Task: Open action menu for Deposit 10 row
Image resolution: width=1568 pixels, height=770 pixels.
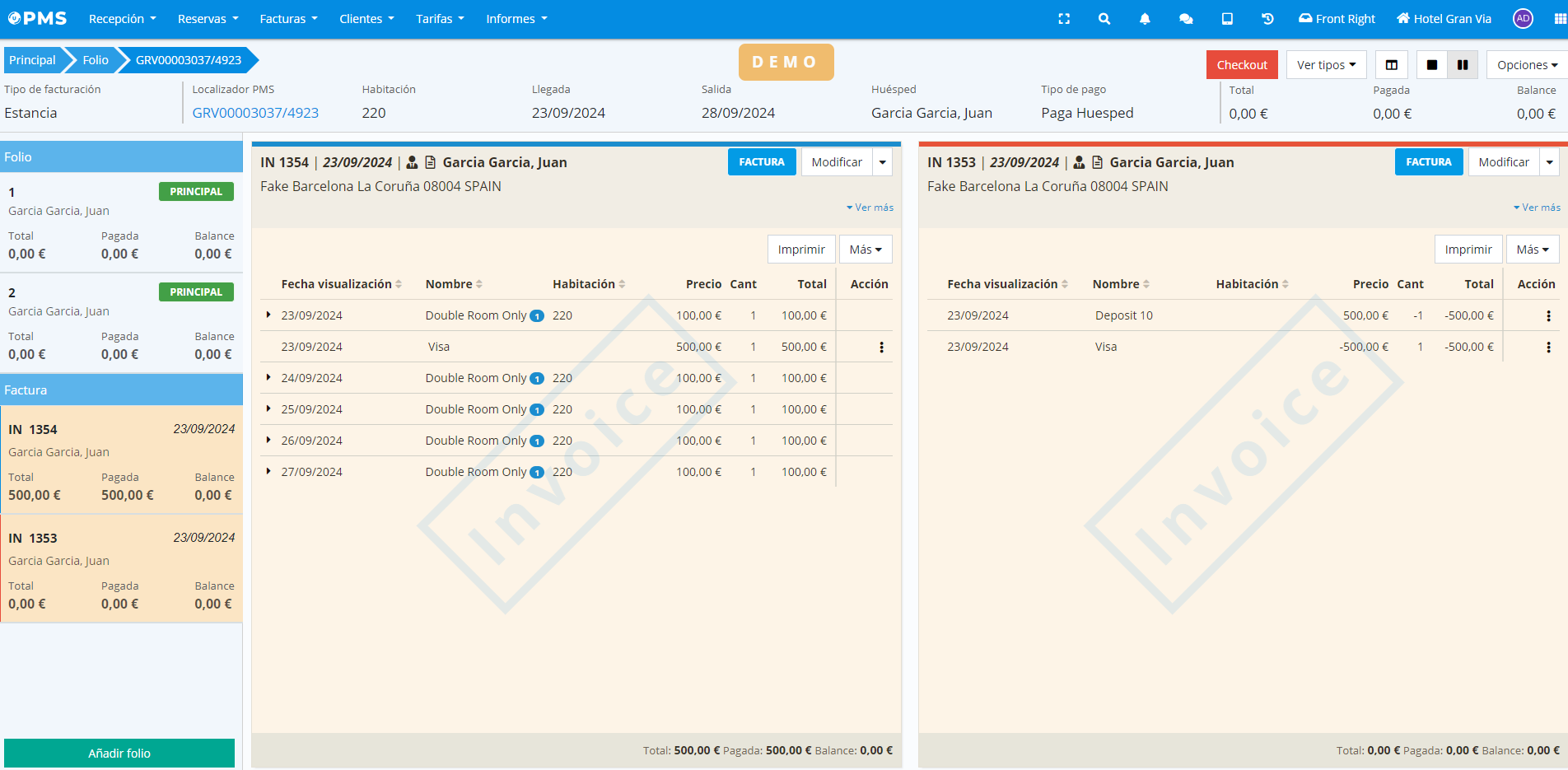Action: point(1548,316)
